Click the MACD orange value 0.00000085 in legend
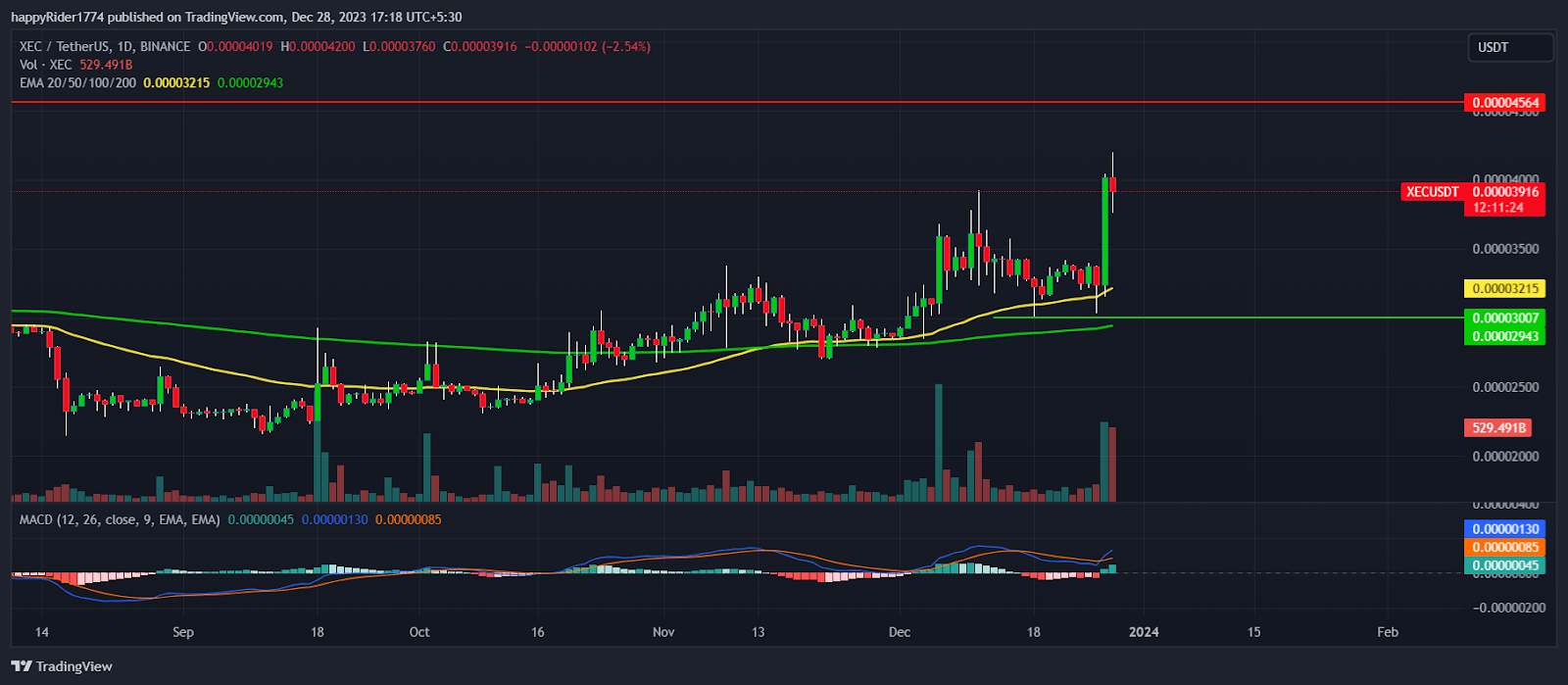The image size is (1568, 685). click(x=408, y=519)
